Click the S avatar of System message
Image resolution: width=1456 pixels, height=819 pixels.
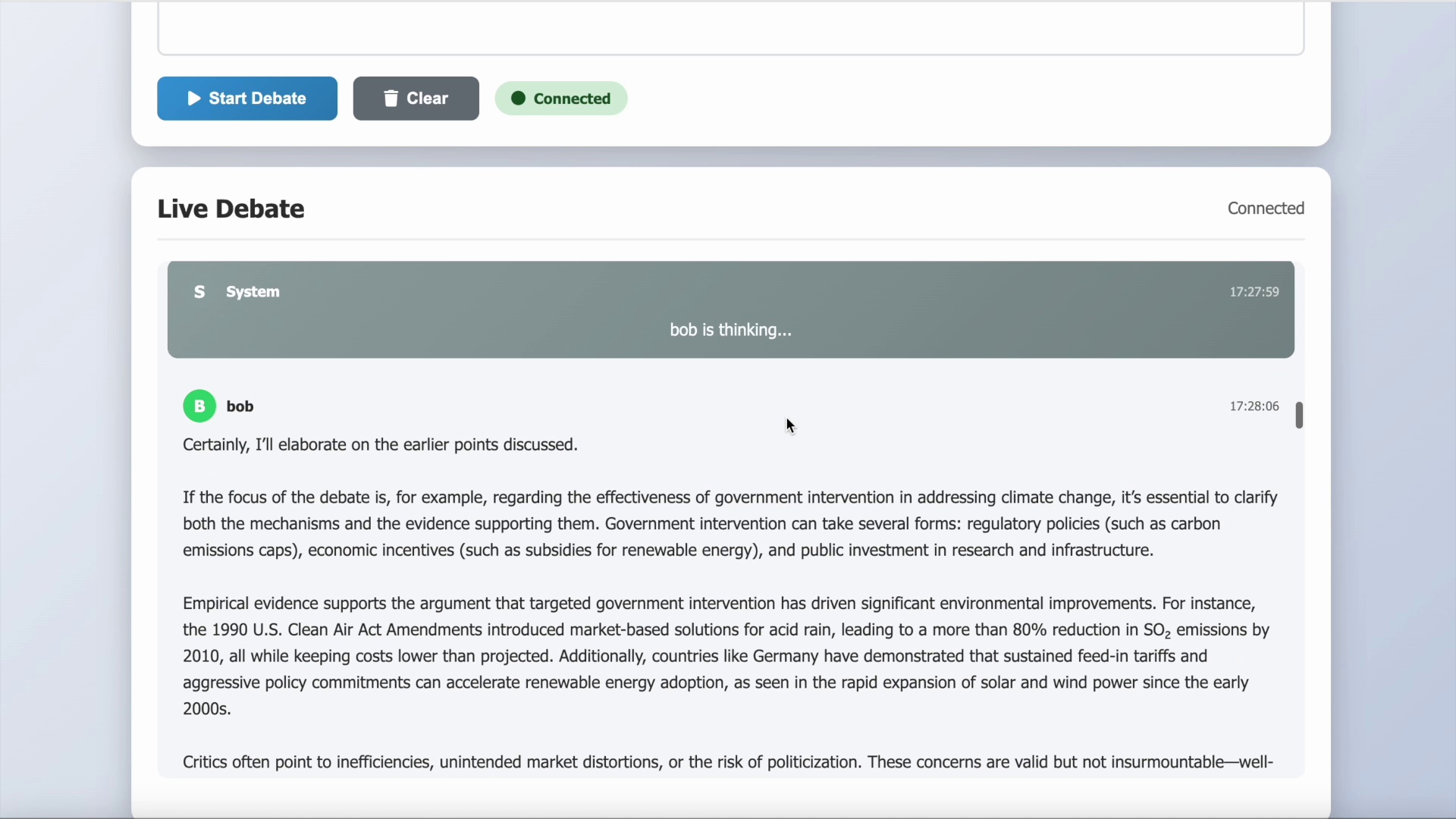199,292
